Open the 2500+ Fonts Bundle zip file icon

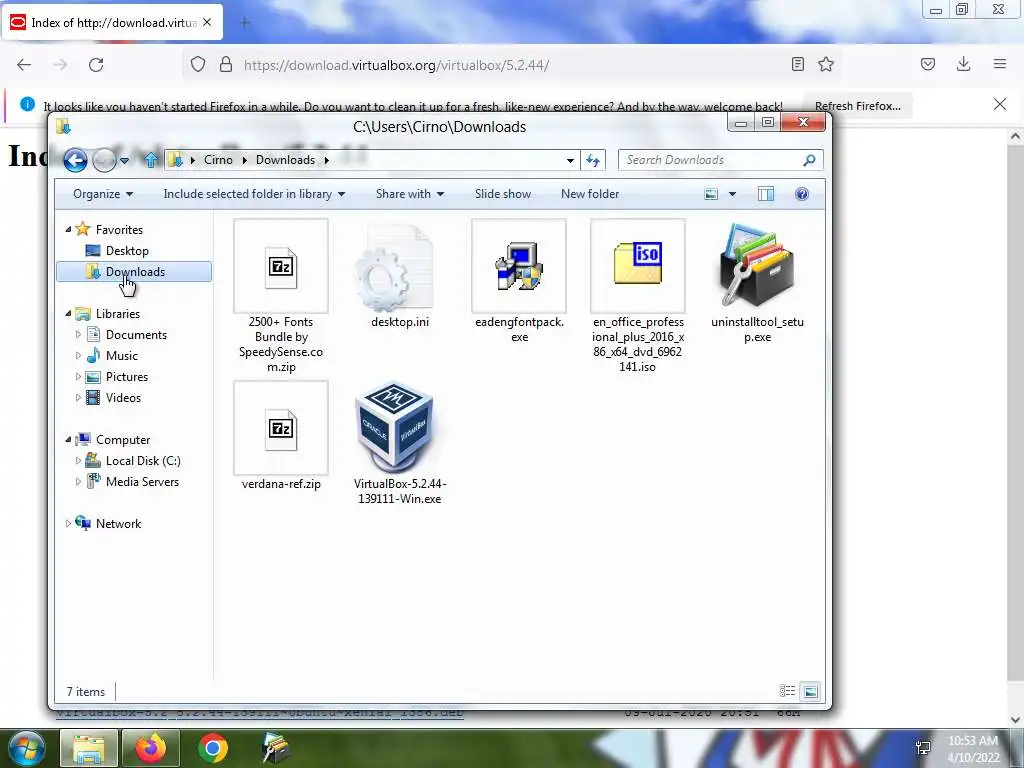[281, 266]
